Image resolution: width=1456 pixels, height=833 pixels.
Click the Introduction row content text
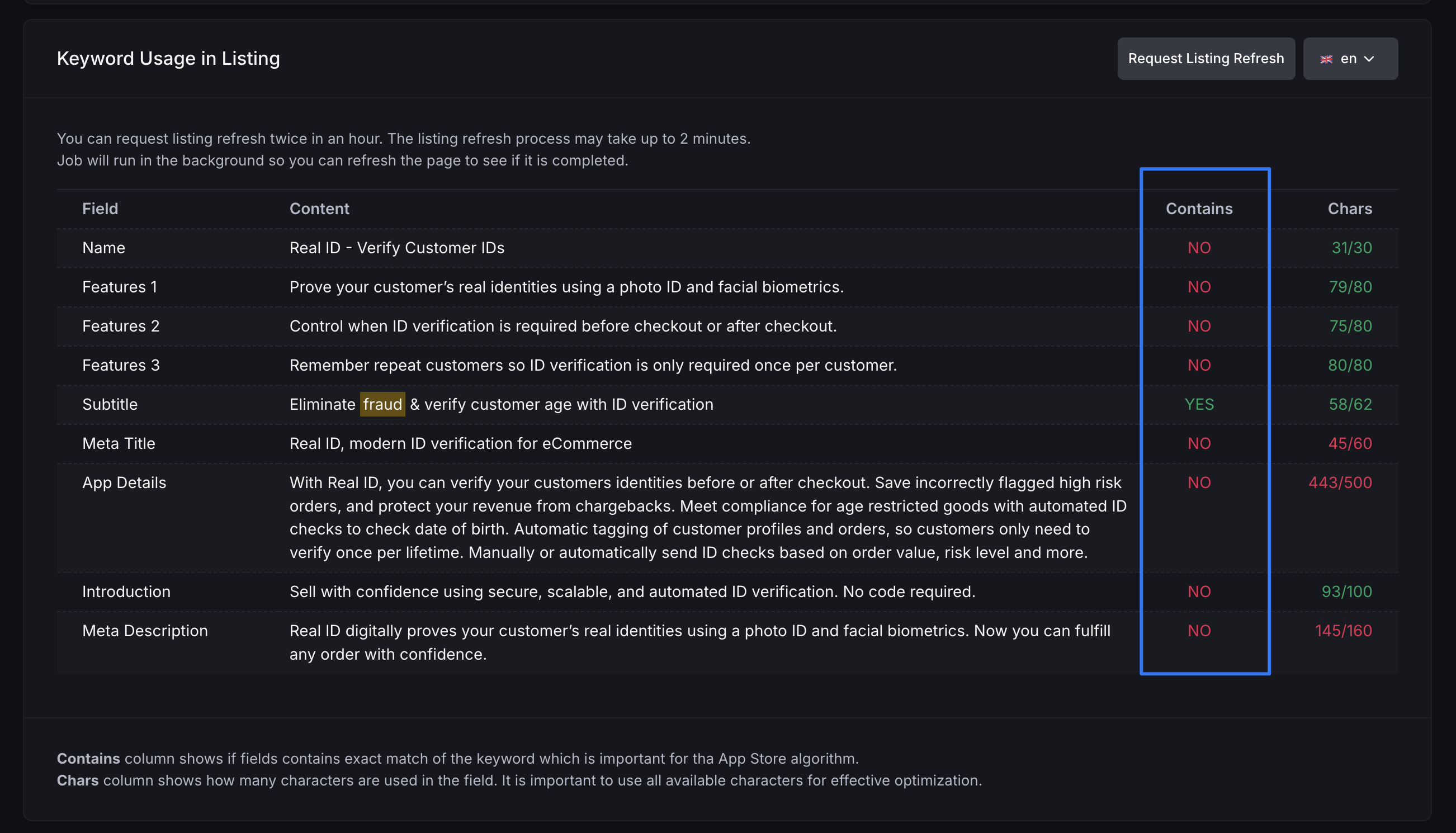[632, 591]
